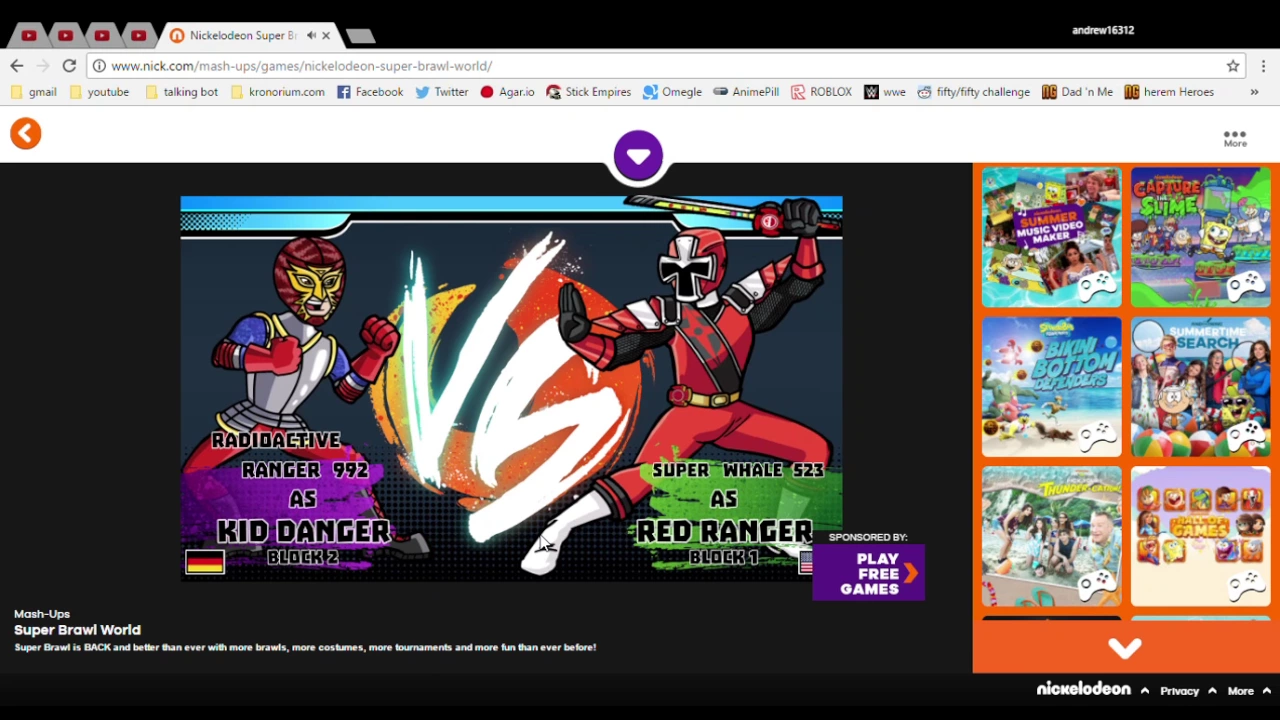Open the More footer menu
Image resolution: width=1280 pixels, height=720 pixels.
pyautogui.click(x=1240, y=691)
